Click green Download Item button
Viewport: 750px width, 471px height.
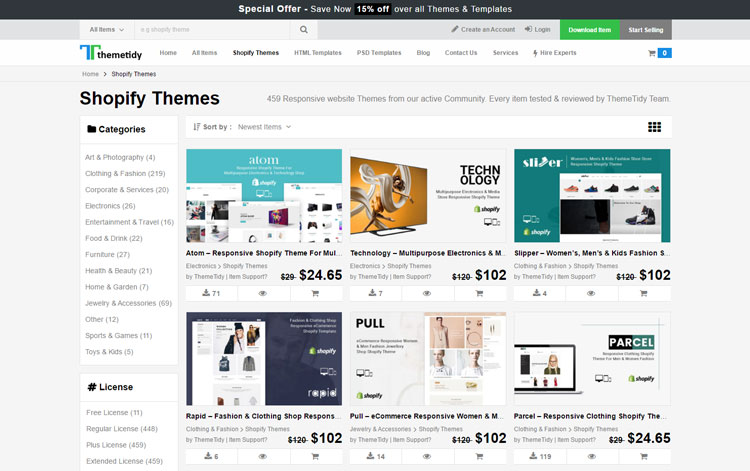click(589, 30)
